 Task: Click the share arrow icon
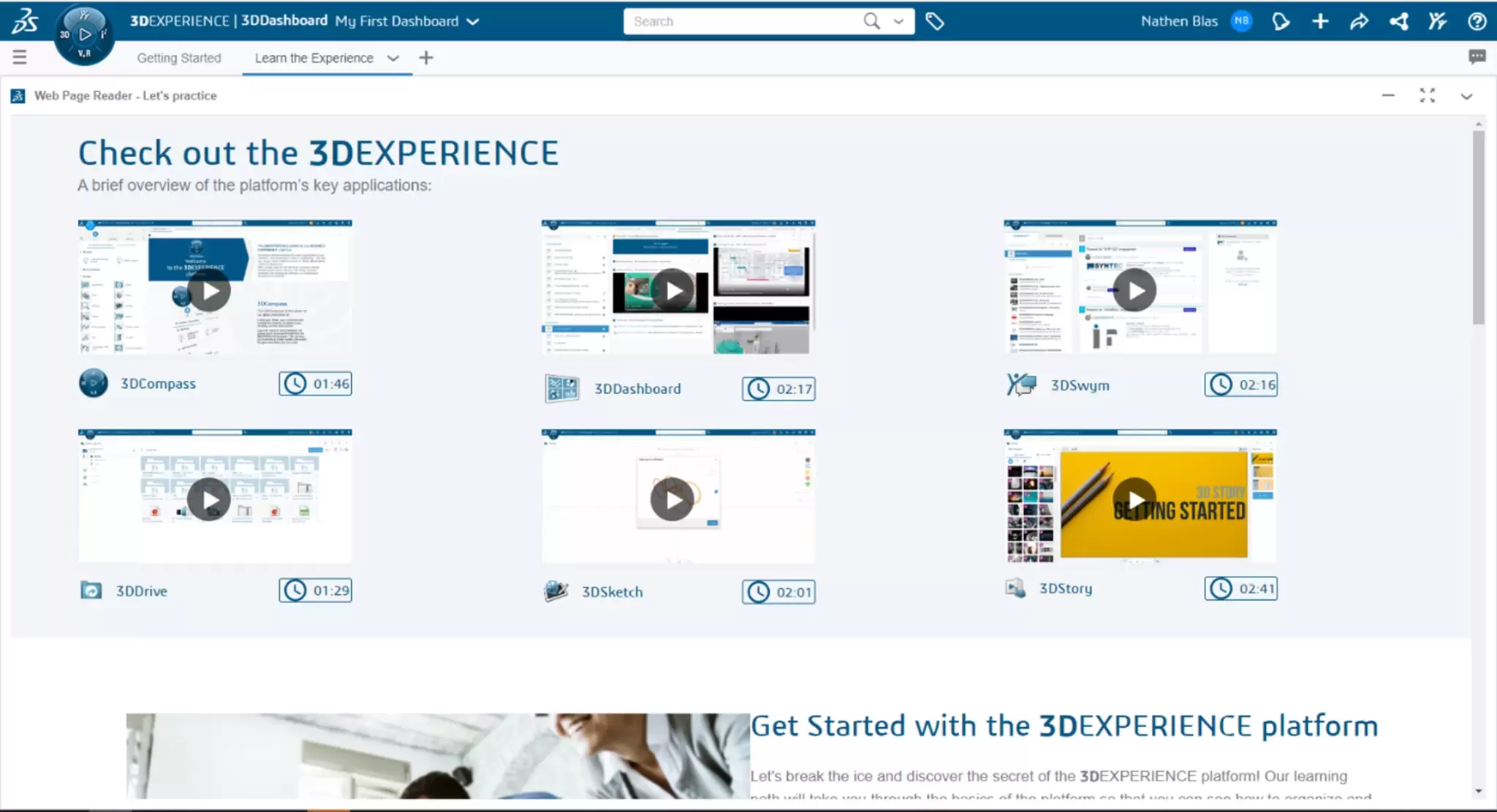(x=1359, y=21)
